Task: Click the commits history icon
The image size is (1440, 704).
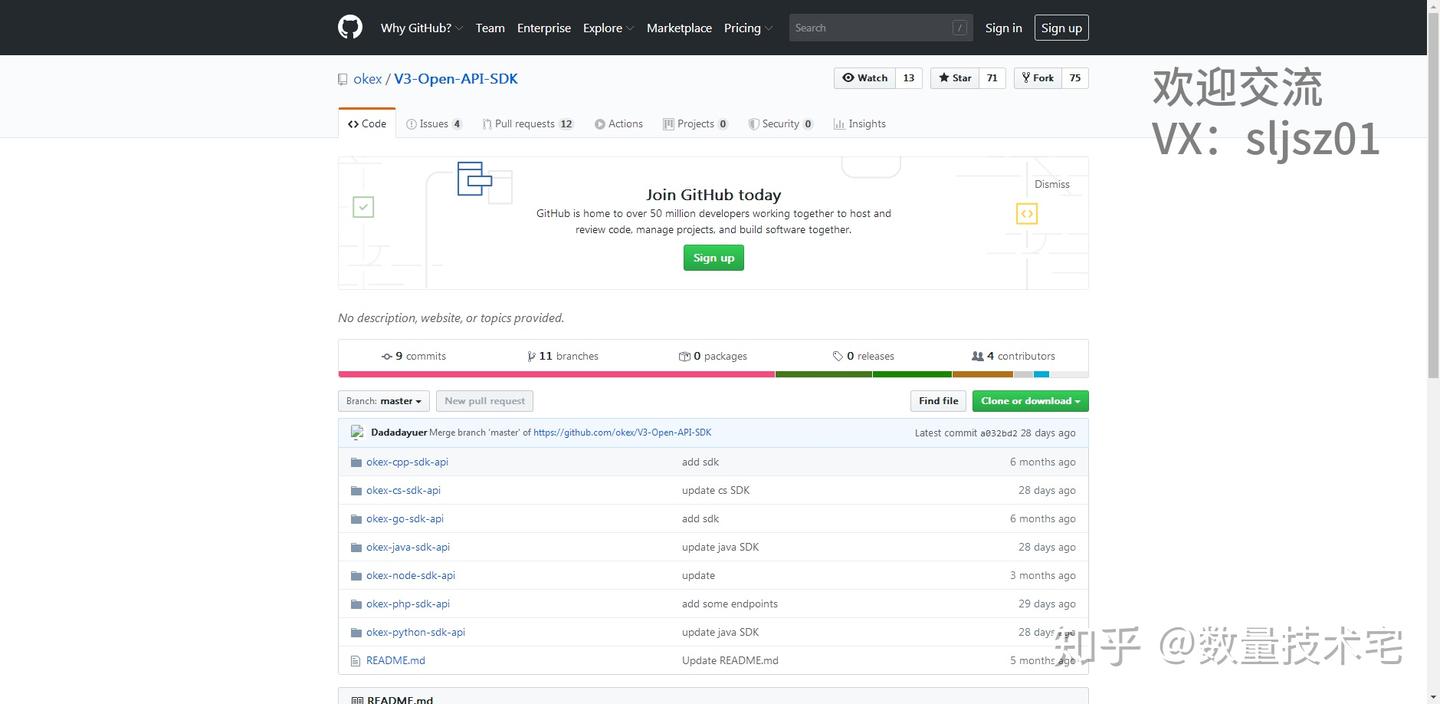Action: point(387,356)
